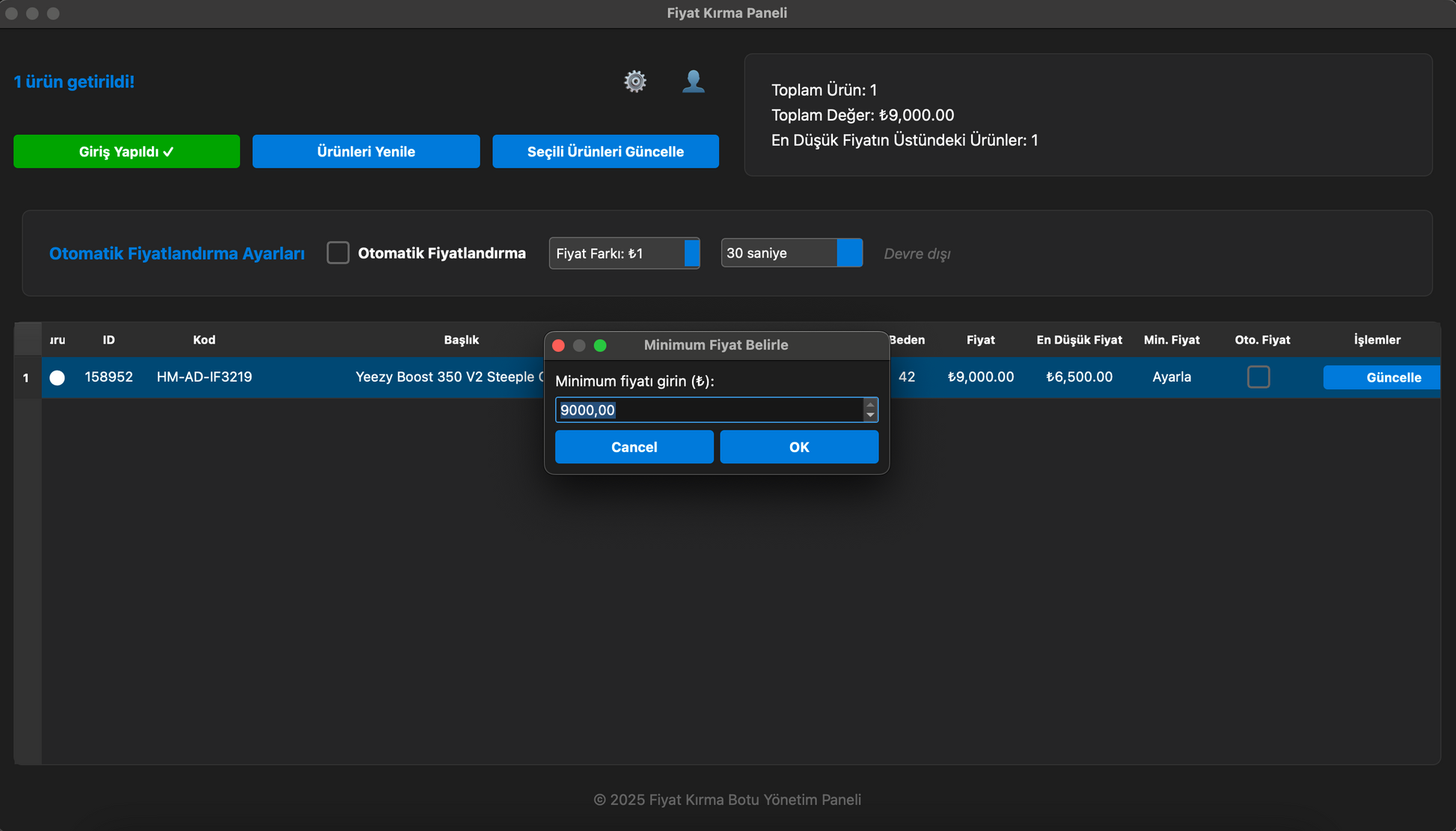
Task: Sort by the Kod column header
Action: (204, 340)
